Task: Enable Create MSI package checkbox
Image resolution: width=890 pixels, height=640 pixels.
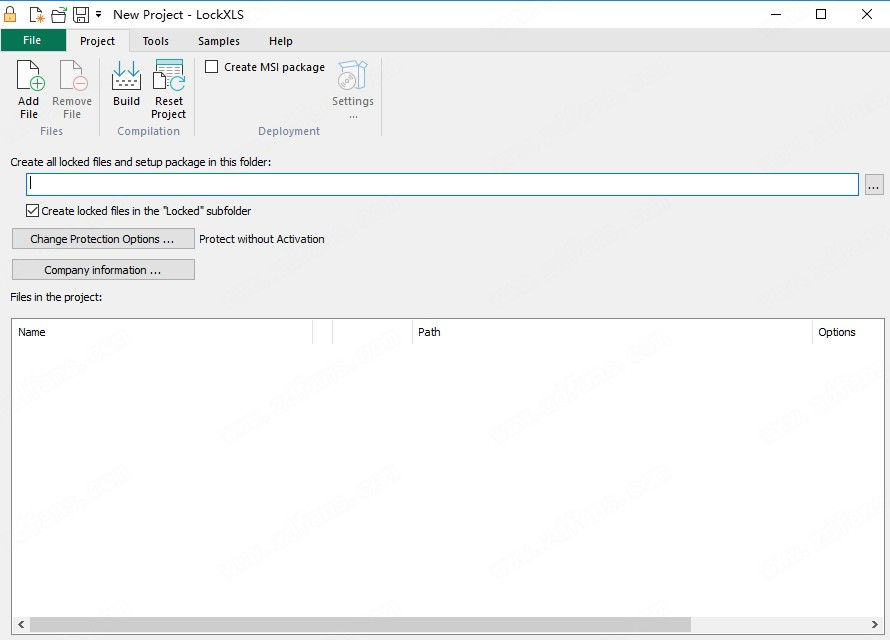Action: [212, 67]
